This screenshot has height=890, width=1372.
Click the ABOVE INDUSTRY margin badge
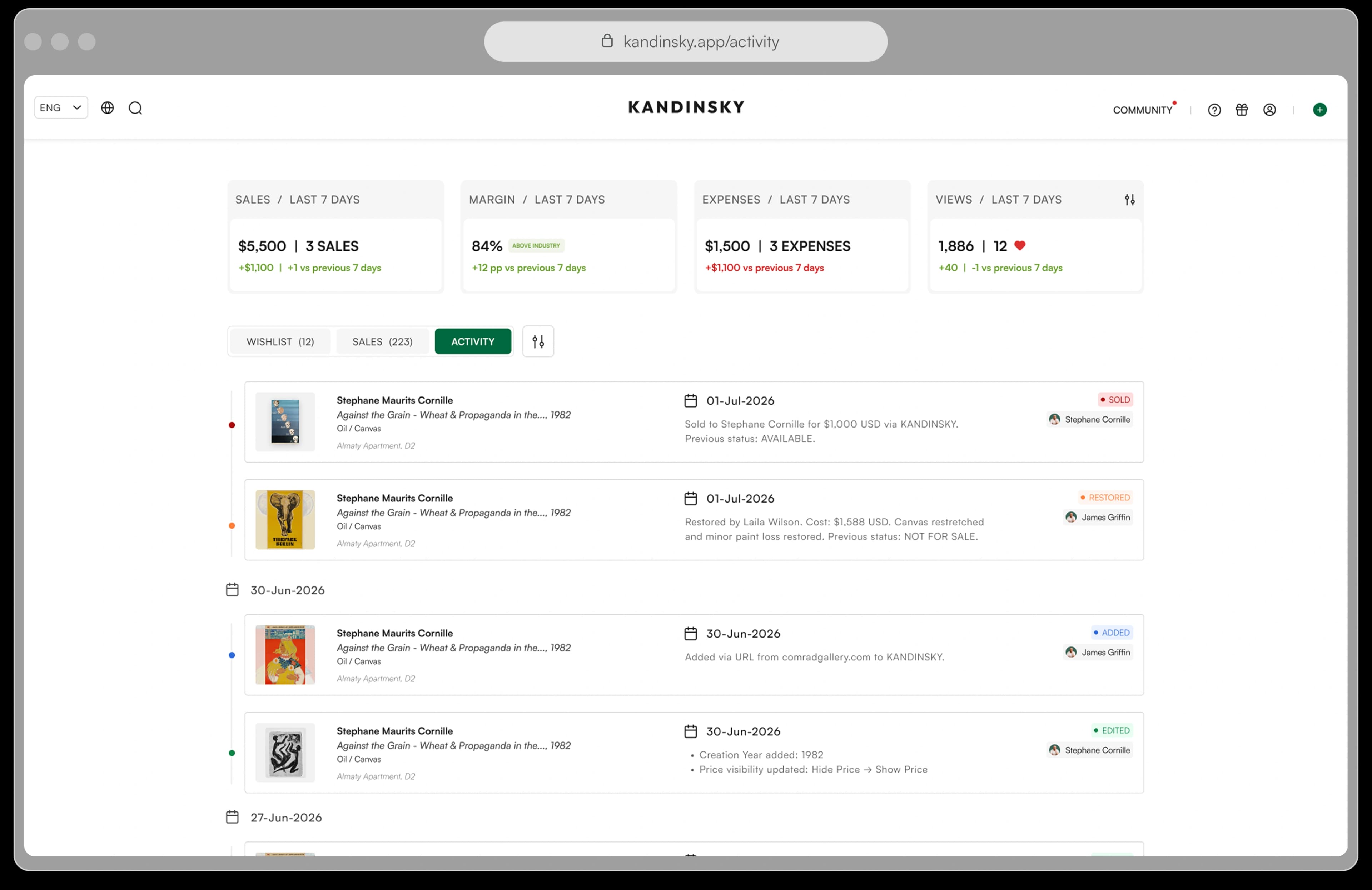(x=536, y=245)
